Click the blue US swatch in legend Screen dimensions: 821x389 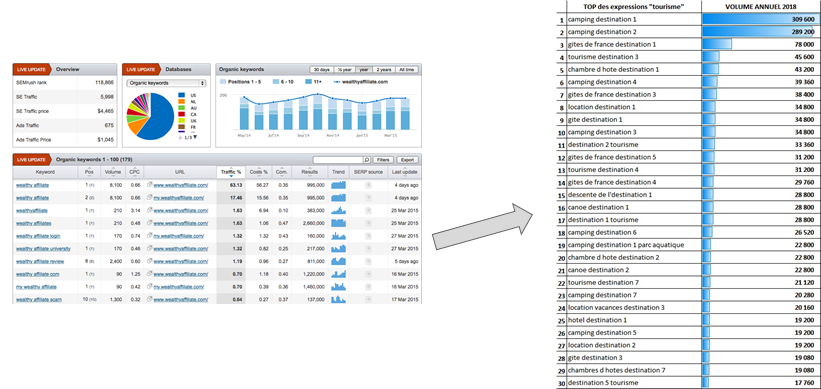click(182, 95)
